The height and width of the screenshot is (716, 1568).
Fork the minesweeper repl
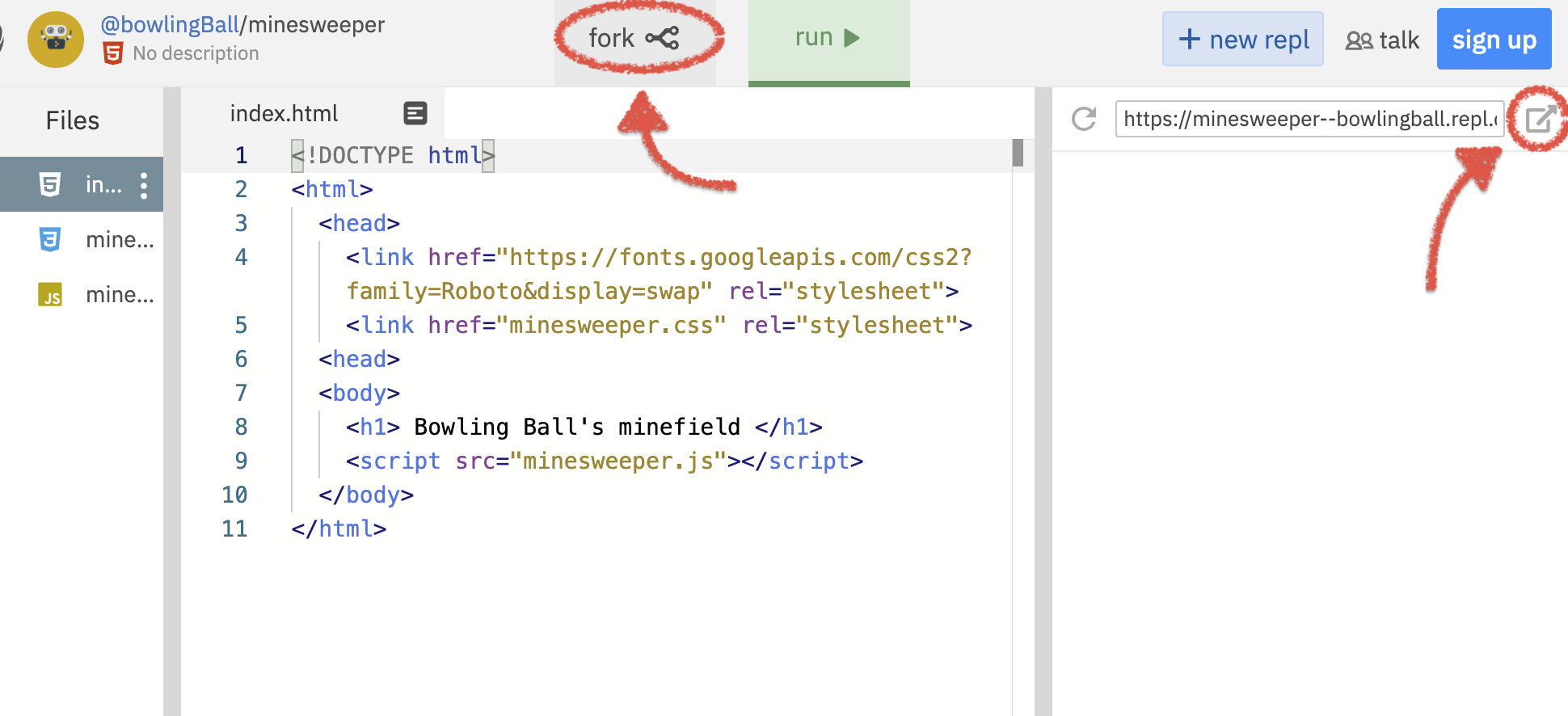click(634, 38)
